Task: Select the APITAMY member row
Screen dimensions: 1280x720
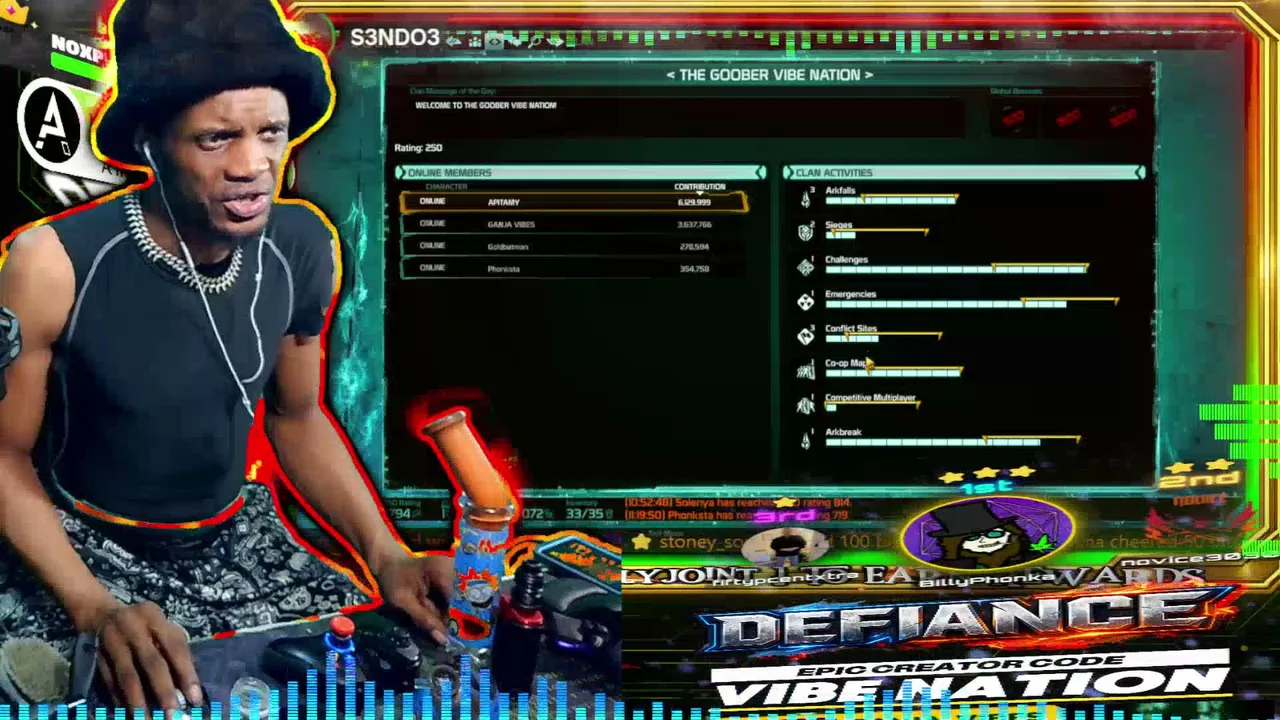Action: point(573,202)
